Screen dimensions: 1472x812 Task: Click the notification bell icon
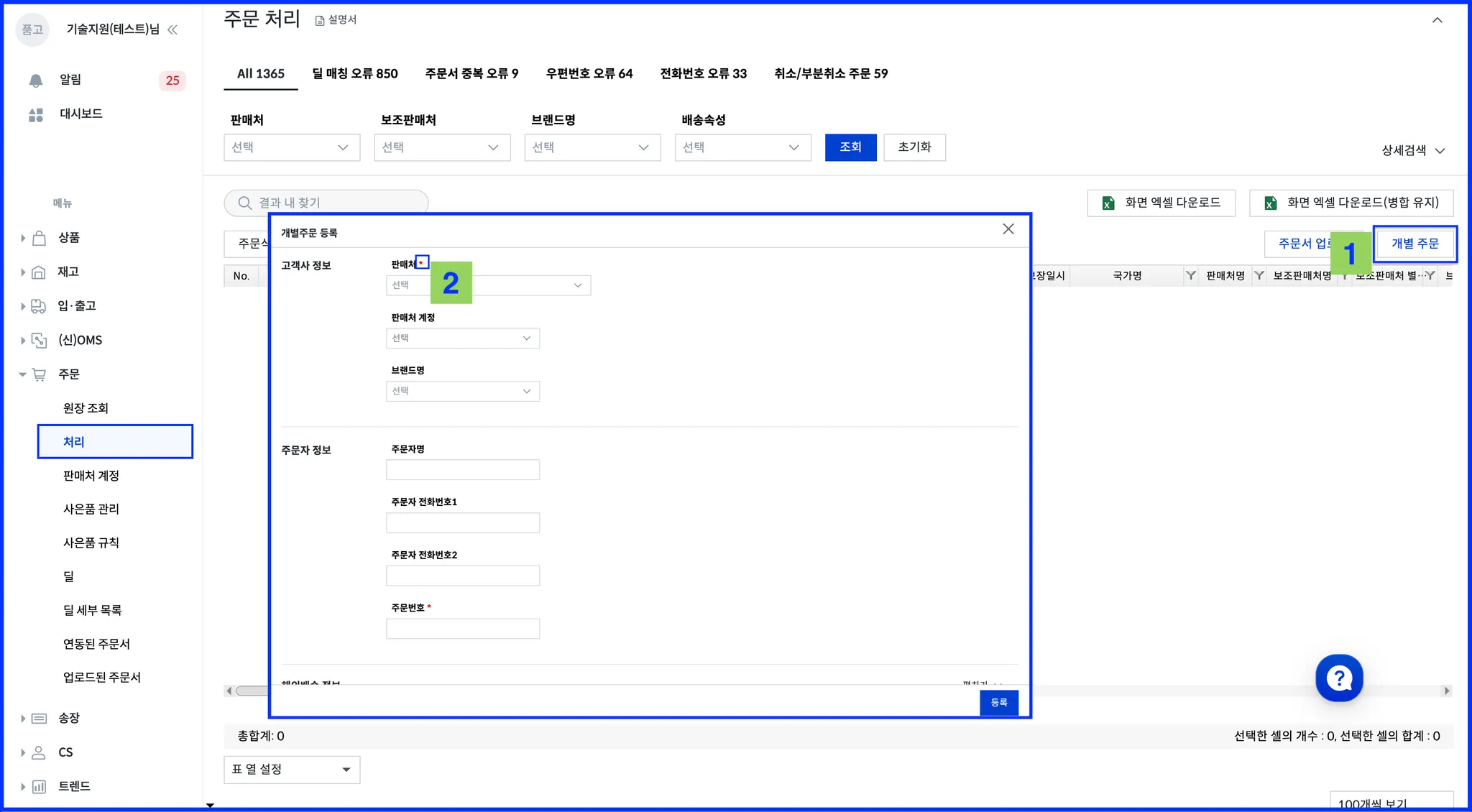36,80
